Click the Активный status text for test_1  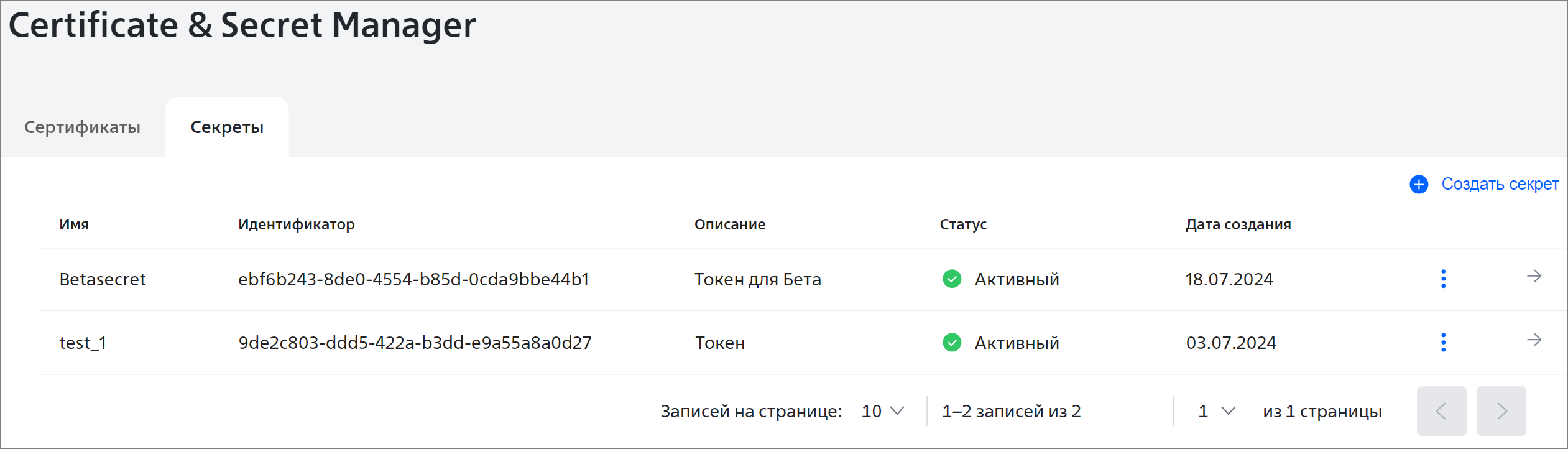1017,343
